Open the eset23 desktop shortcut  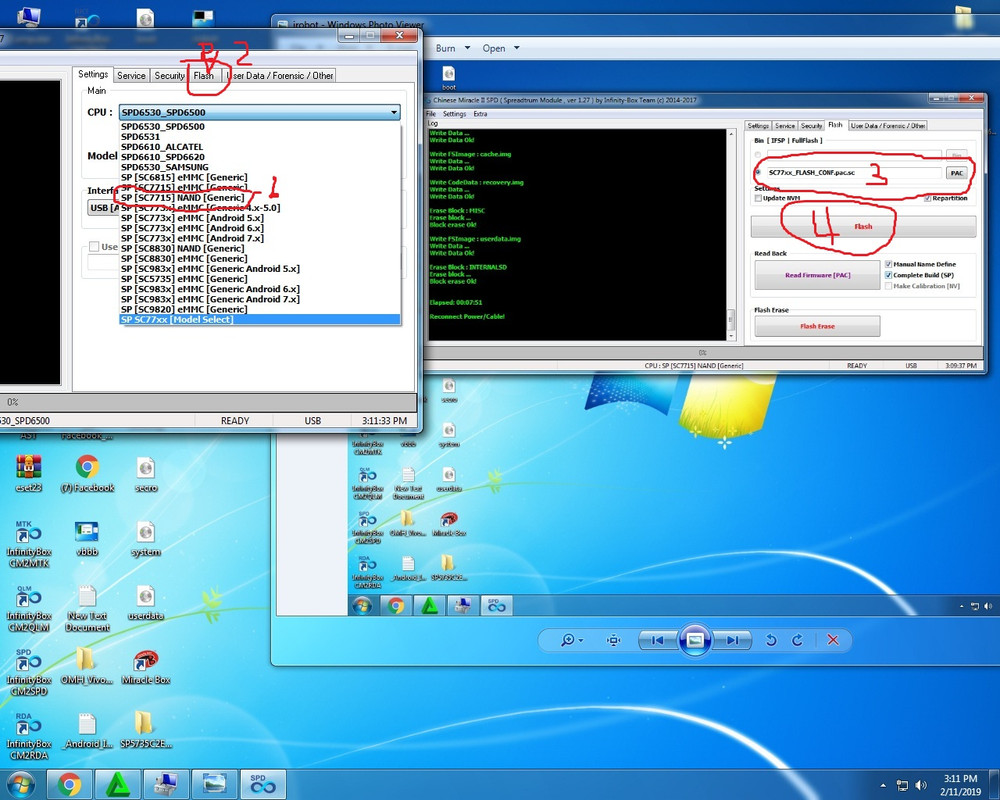[x=29, y=473]
